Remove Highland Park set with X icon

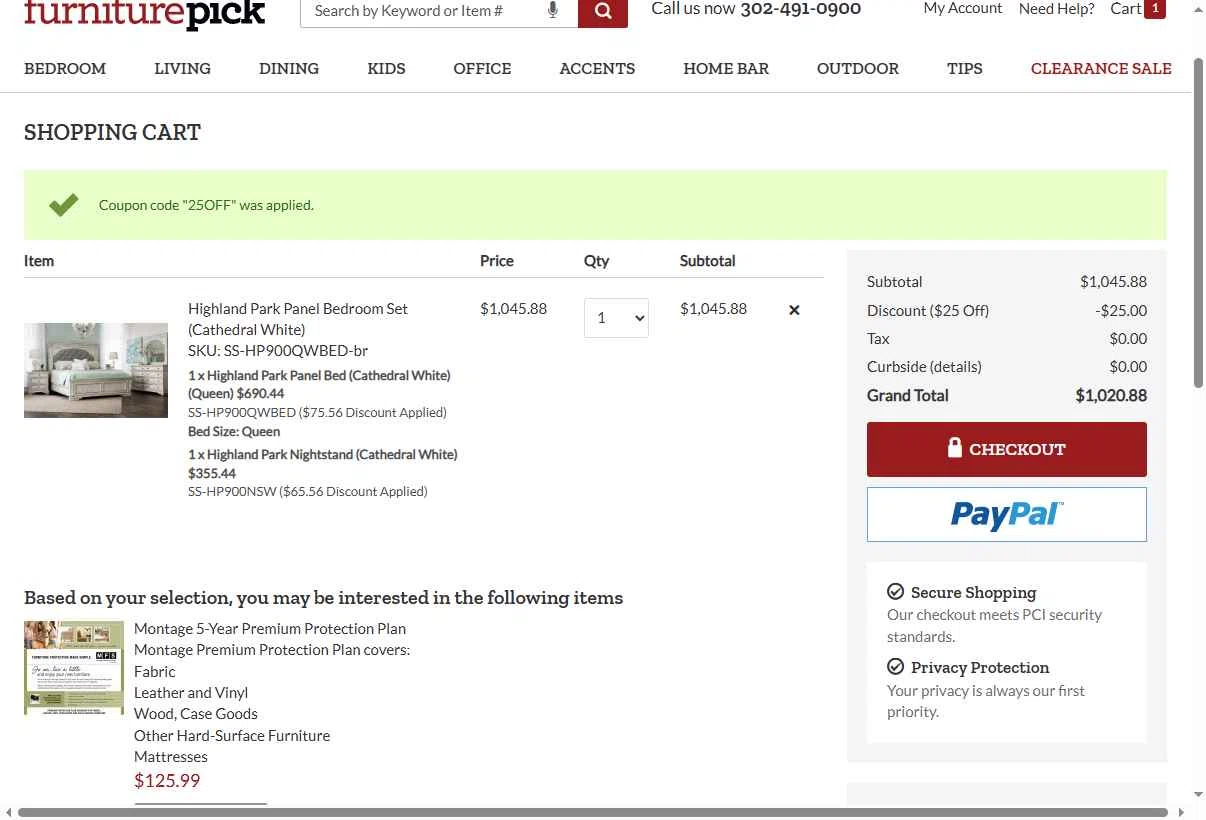[x=794, y=310]
